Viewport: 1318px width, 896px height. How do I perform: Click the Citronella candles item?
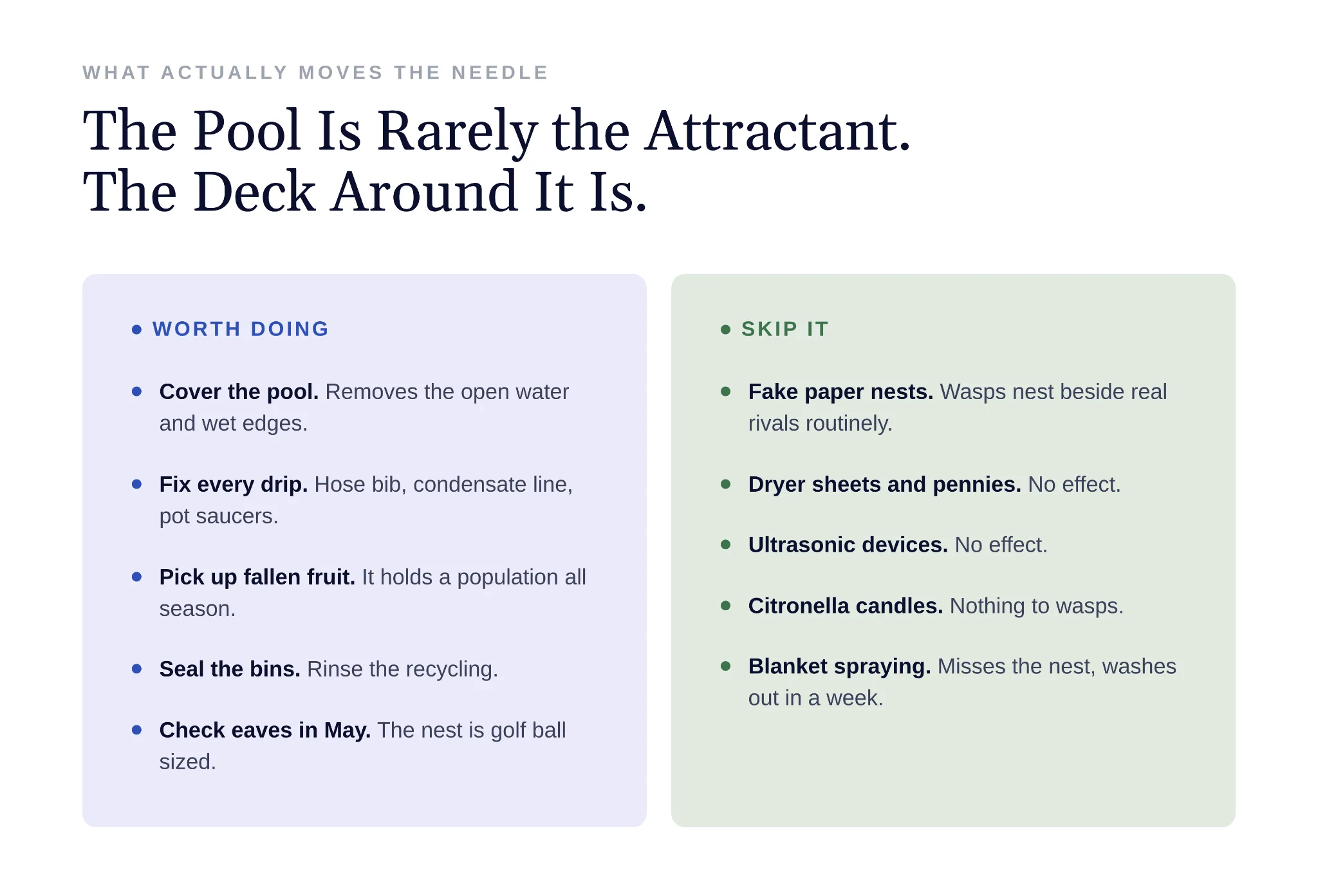point(936,606)
